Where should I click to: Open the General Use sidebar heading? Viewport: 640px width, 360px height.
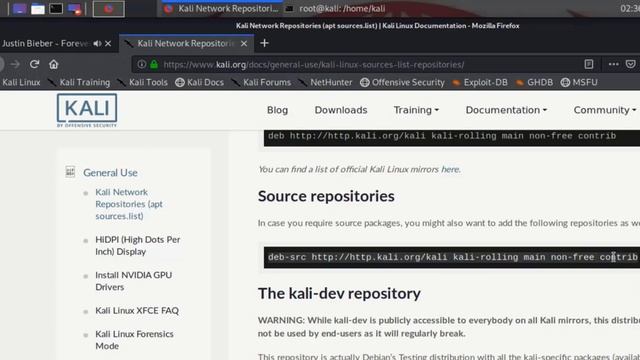click(x=110, y=173)
